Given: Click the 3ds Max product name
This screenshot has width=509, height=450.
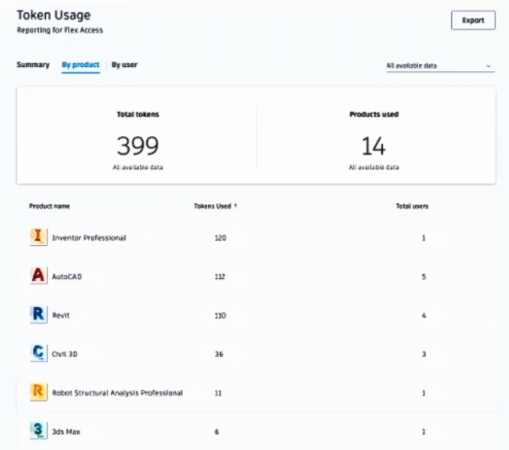Looking at the screenshot, I should [x=66, y=432].
